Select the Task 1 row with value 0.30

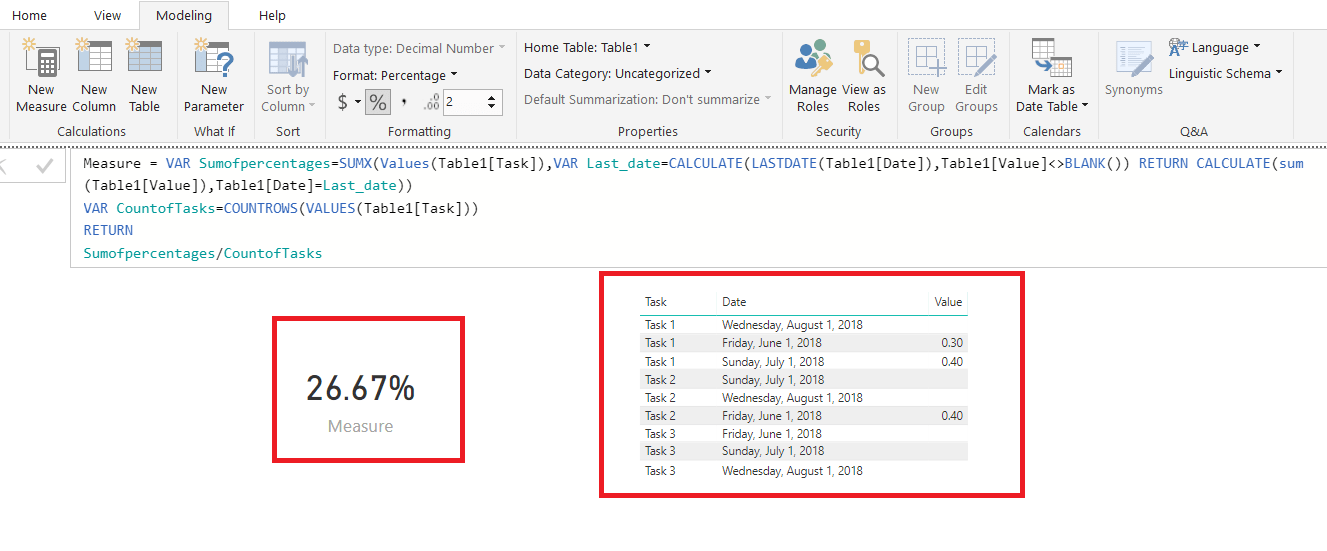tap(804, 343)
